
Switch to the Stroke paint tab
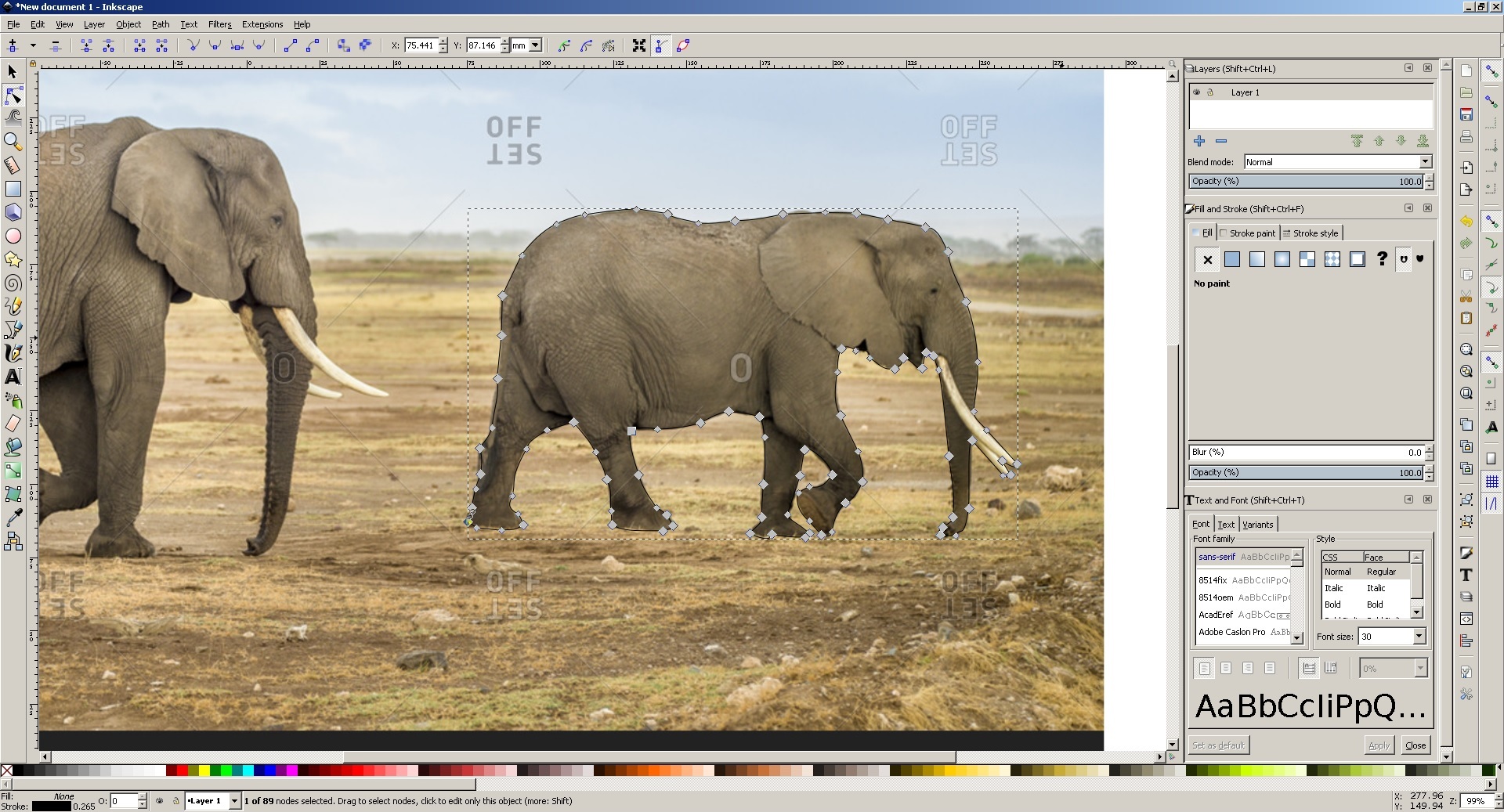(x=1248, y=233)
